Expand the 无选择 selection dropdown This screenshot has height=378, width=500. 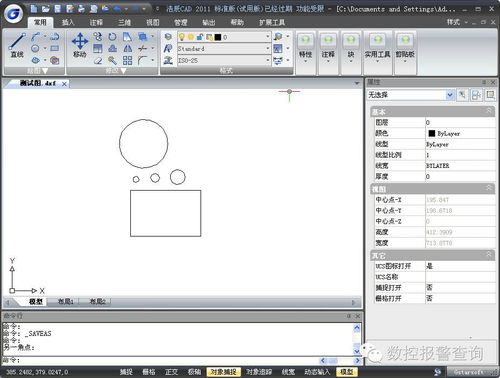(410, 95)
